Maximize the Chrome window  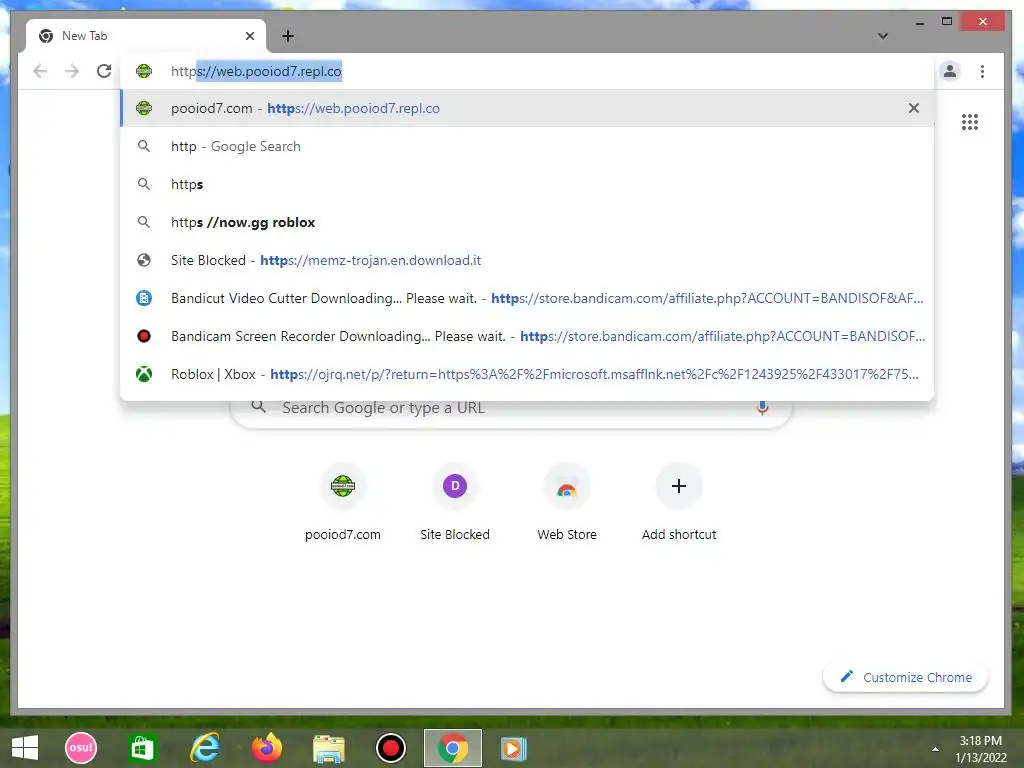point(947,22)
